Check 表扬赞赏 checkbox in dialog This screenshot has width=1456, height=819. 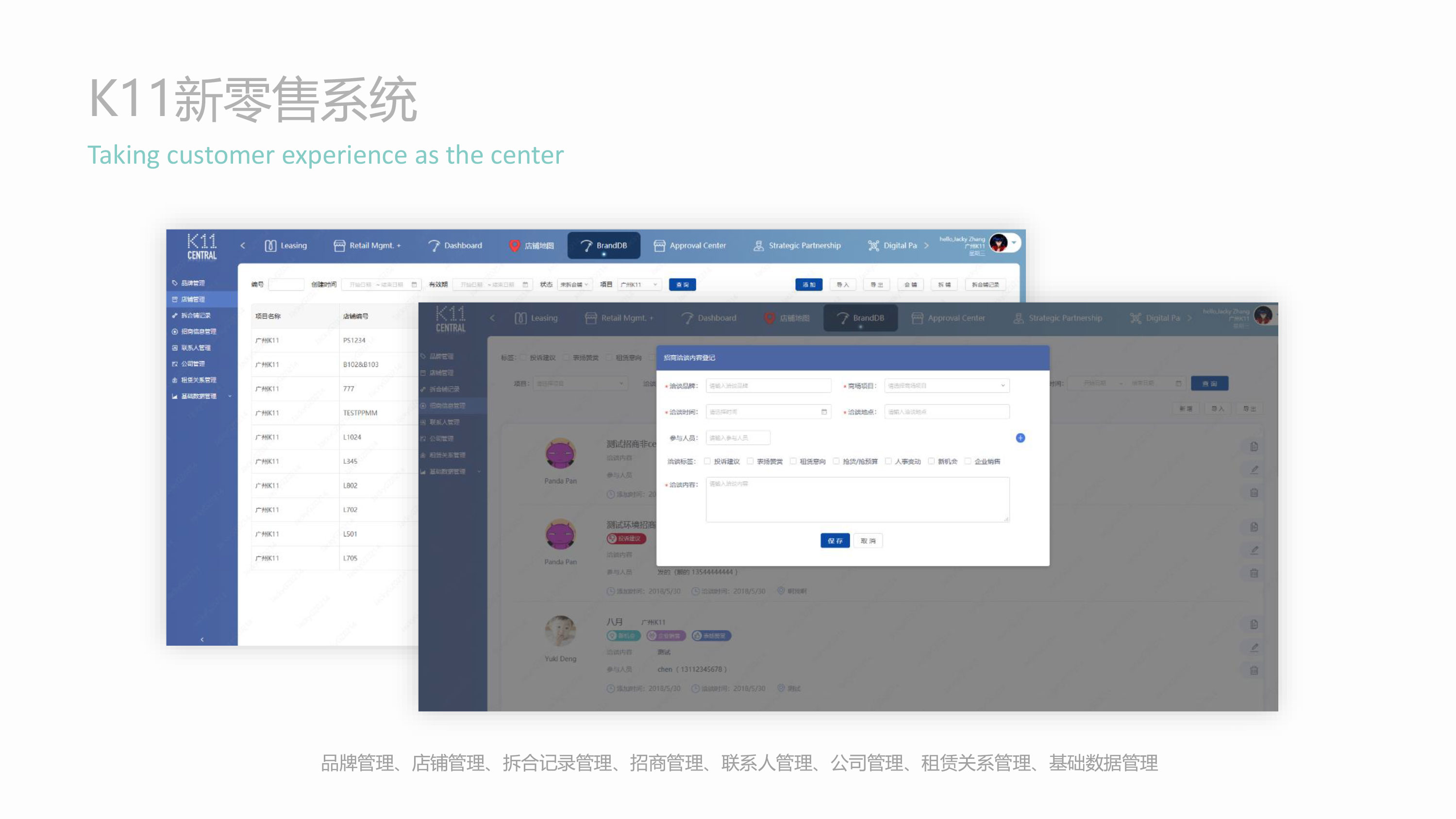750,461
